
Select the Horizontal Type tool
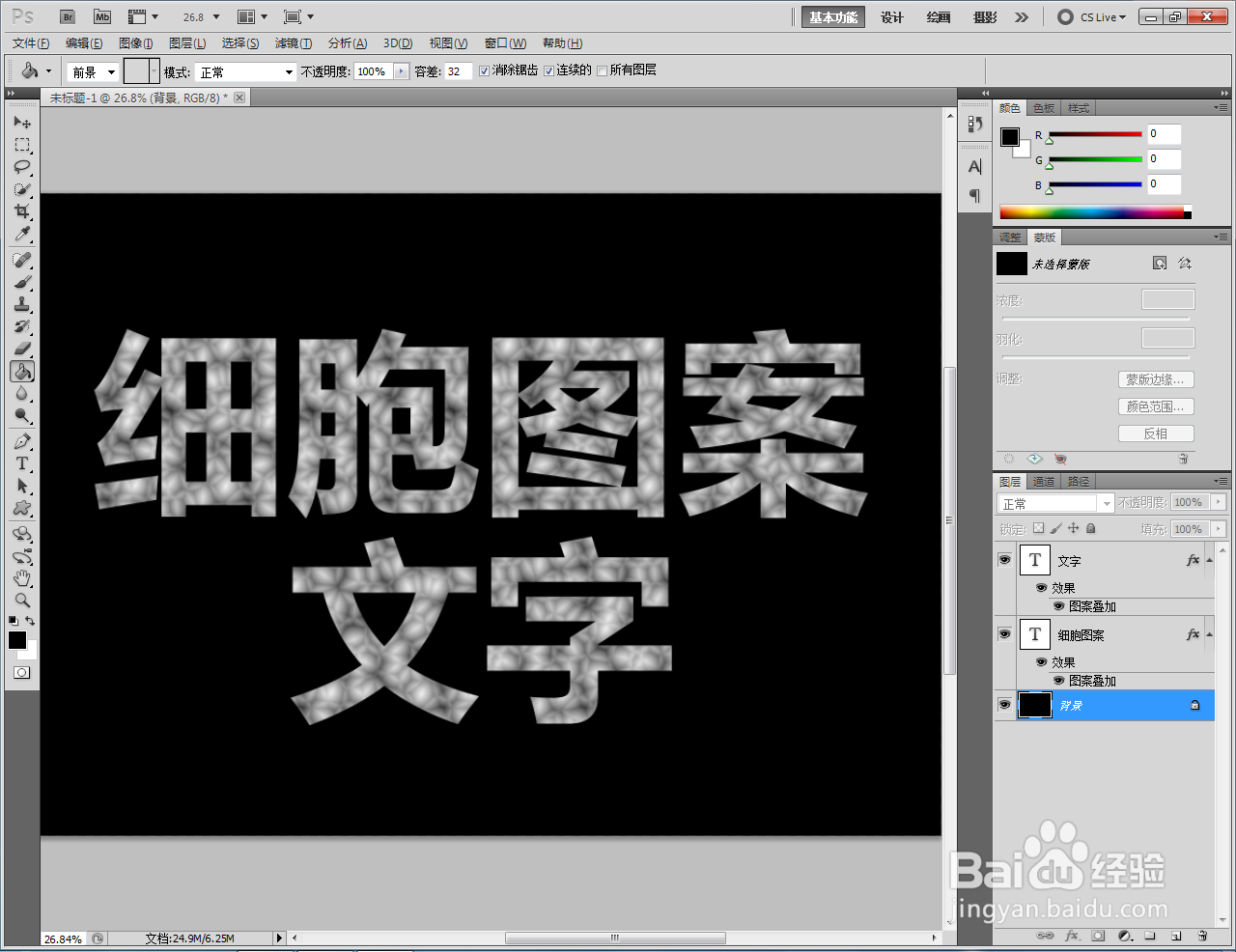(21, 462)
